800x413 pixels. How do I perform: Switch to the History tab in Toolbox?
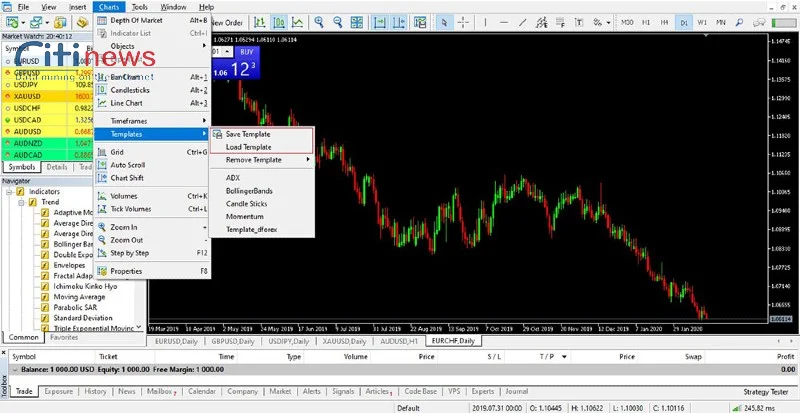[95, 392]
